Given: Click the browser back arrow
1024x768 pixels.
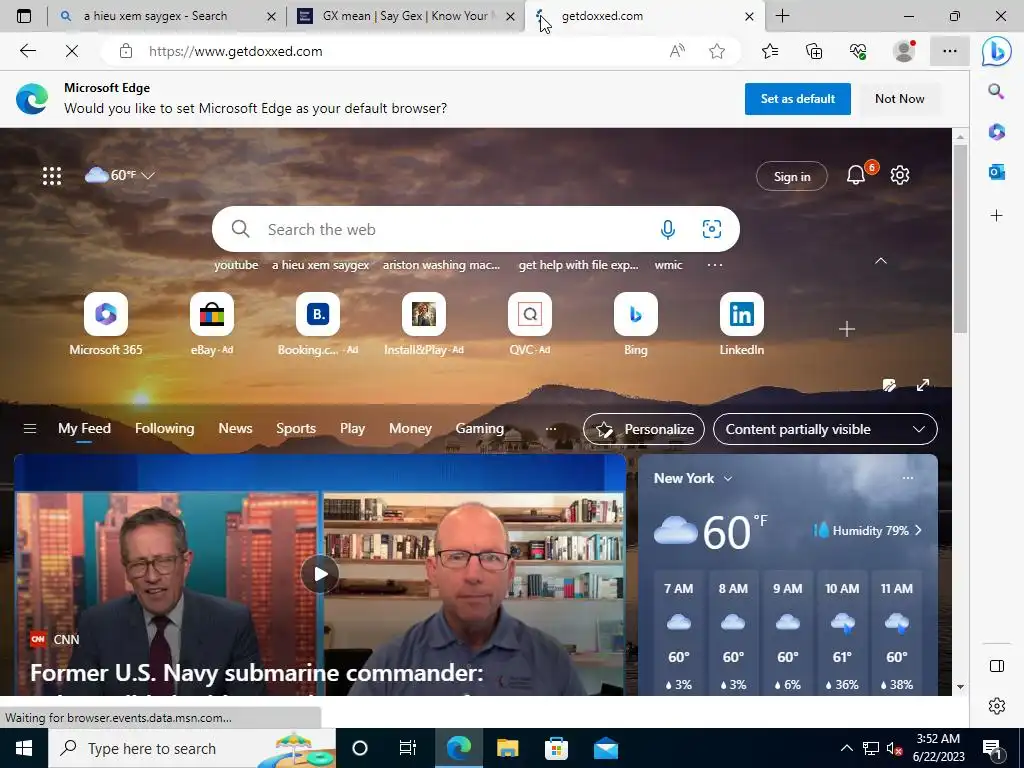Looking at the screenshot, I should tap(27, 51).
